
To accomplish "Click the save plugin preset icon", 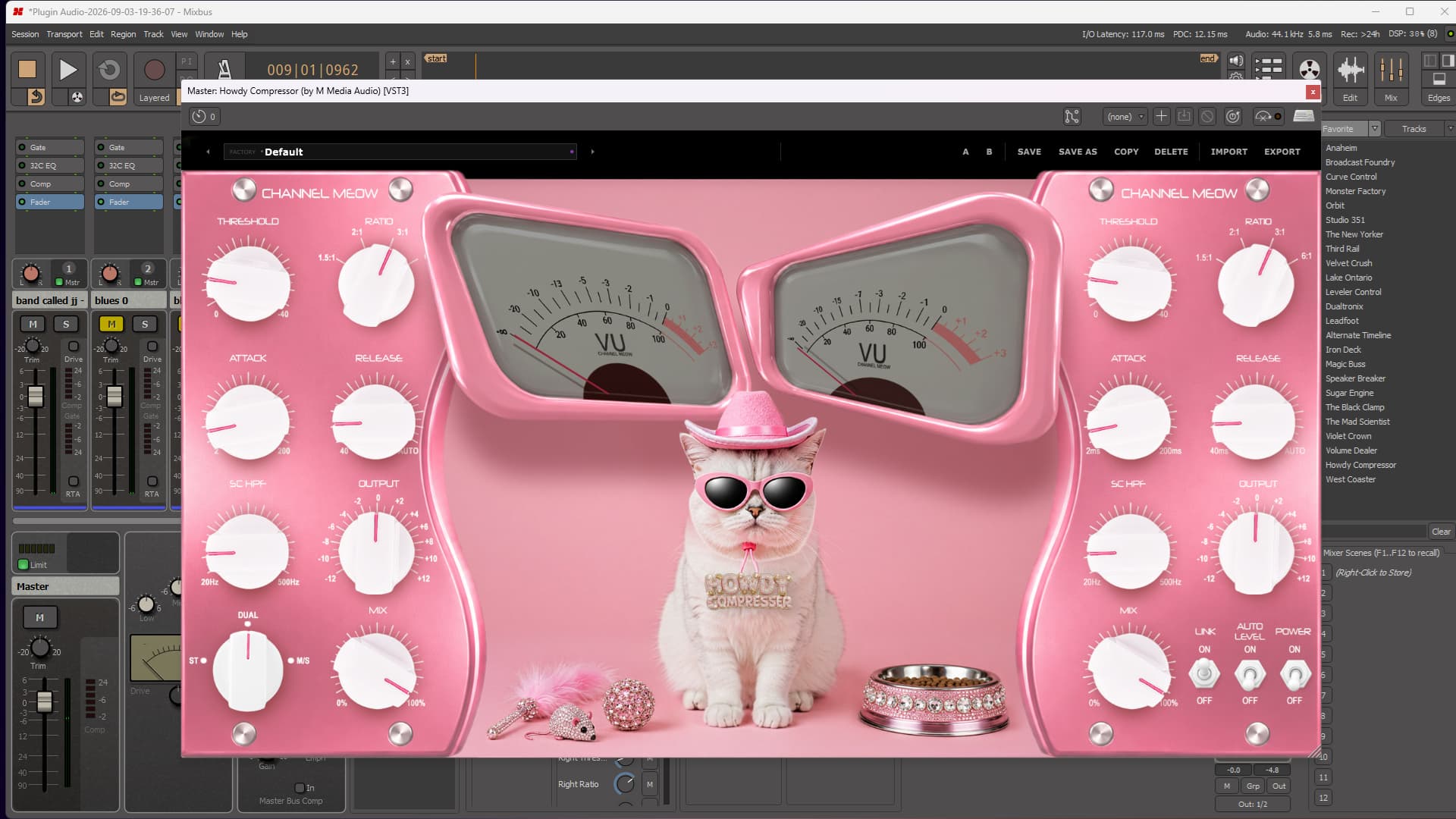I will pyautogui.click(x=1184, y=116).
